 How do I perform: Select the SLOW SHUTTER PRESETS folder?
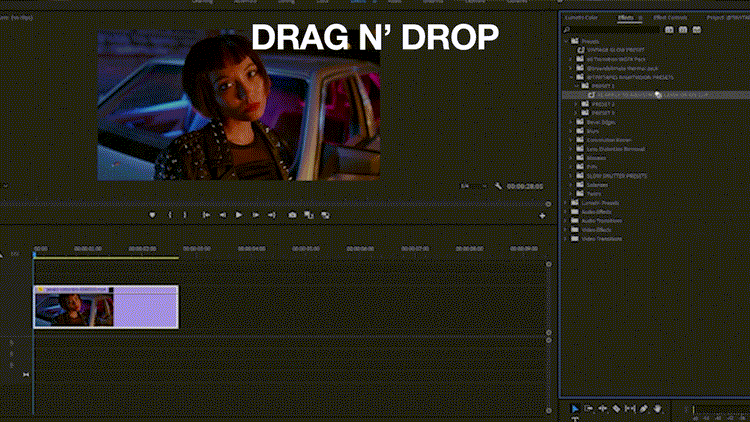coord(617,176)
